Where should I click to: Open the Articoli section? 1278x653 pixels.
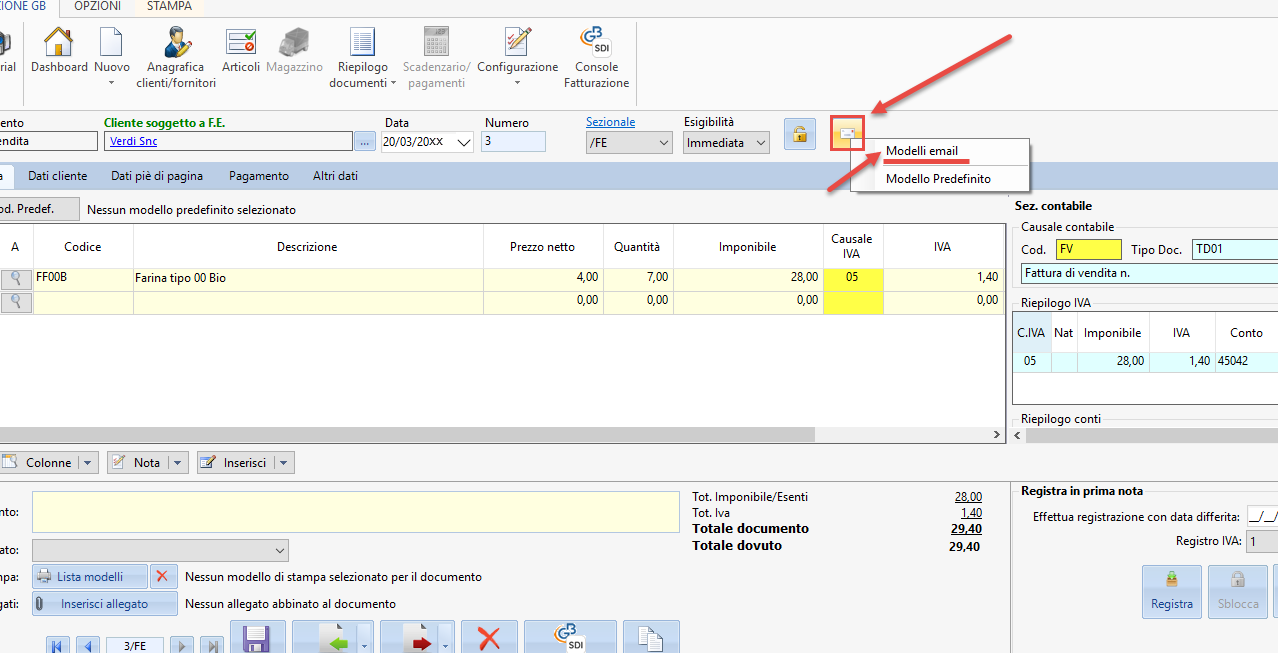[x=241, y=50]
